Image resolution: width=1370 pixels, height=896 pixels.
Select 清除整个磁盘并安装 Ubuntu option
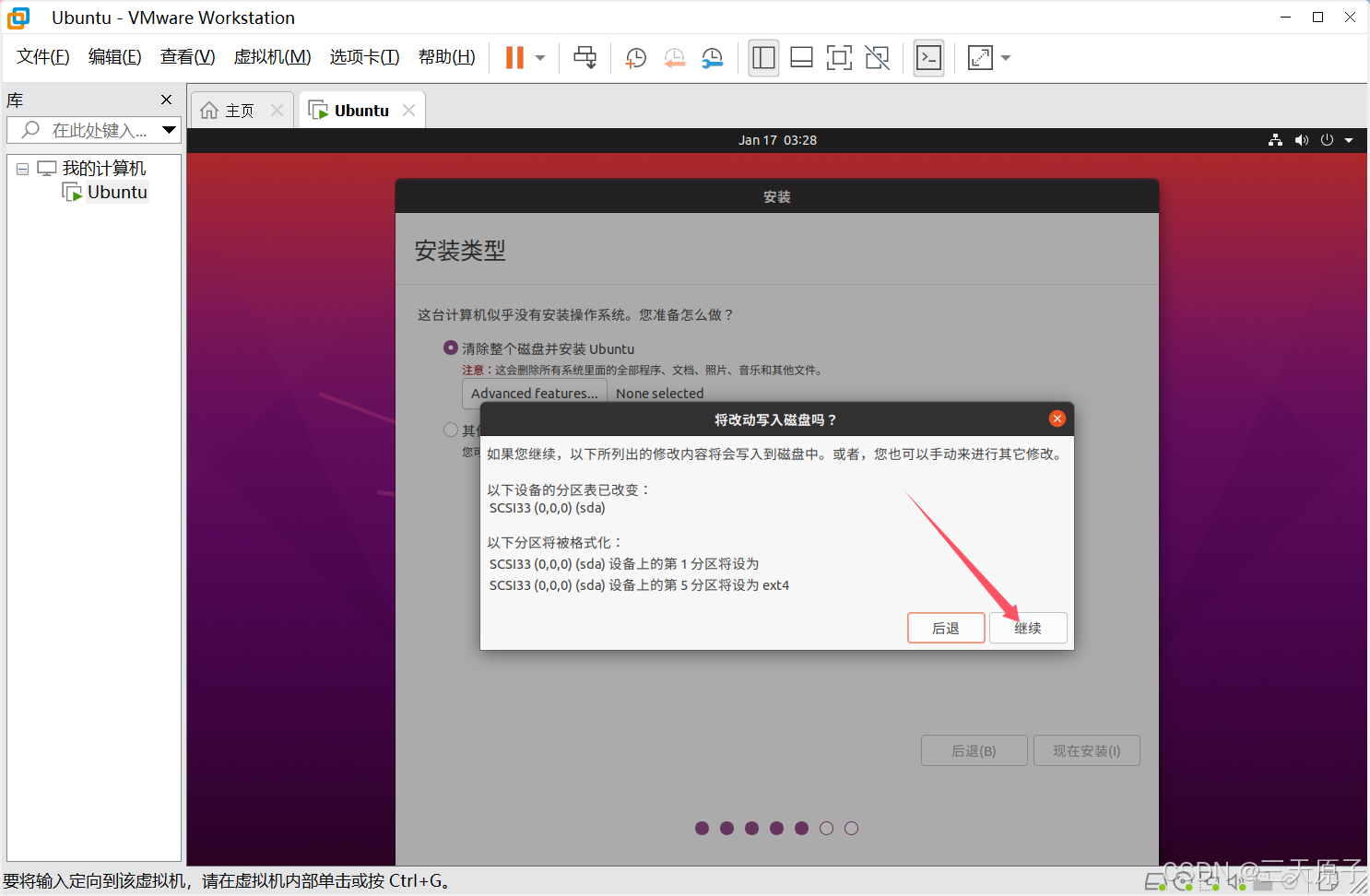coord(450,348)
